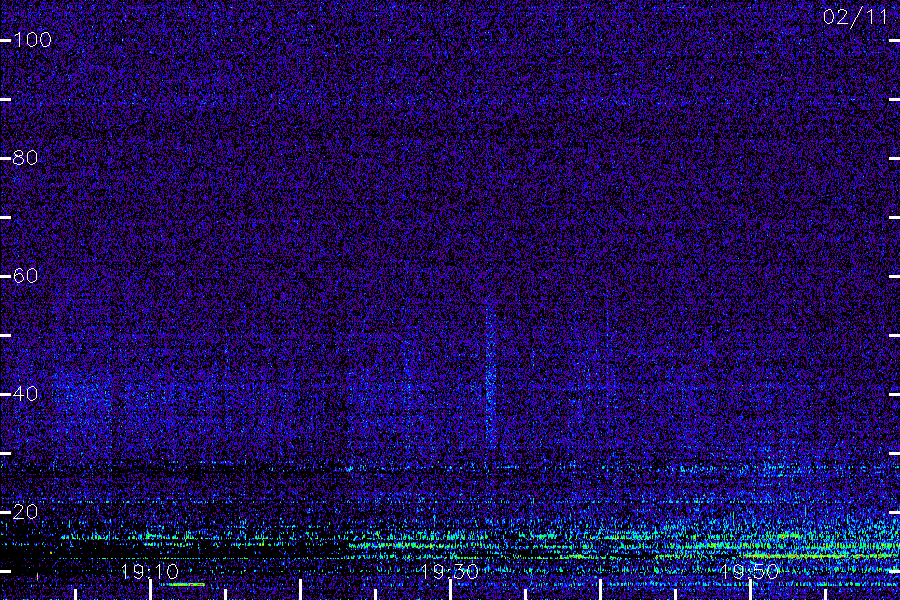
Task: Click the 02/11 date stamp
Action: (855, 17)
